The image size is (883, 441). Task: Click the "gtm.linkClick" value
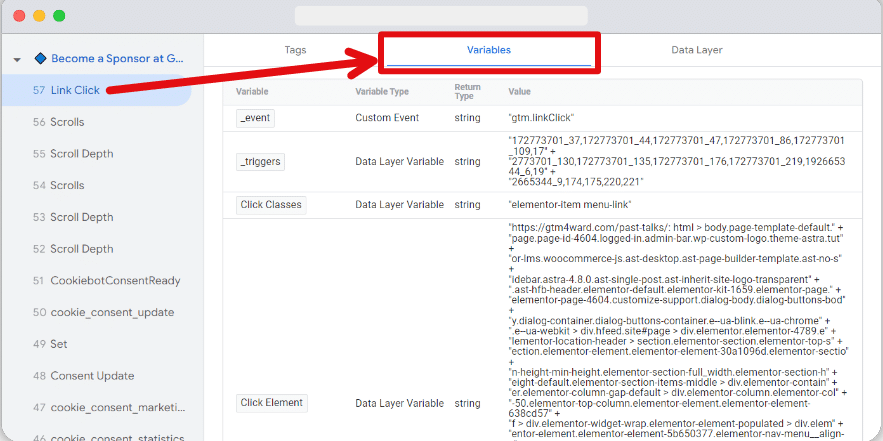tap(541, 118)
